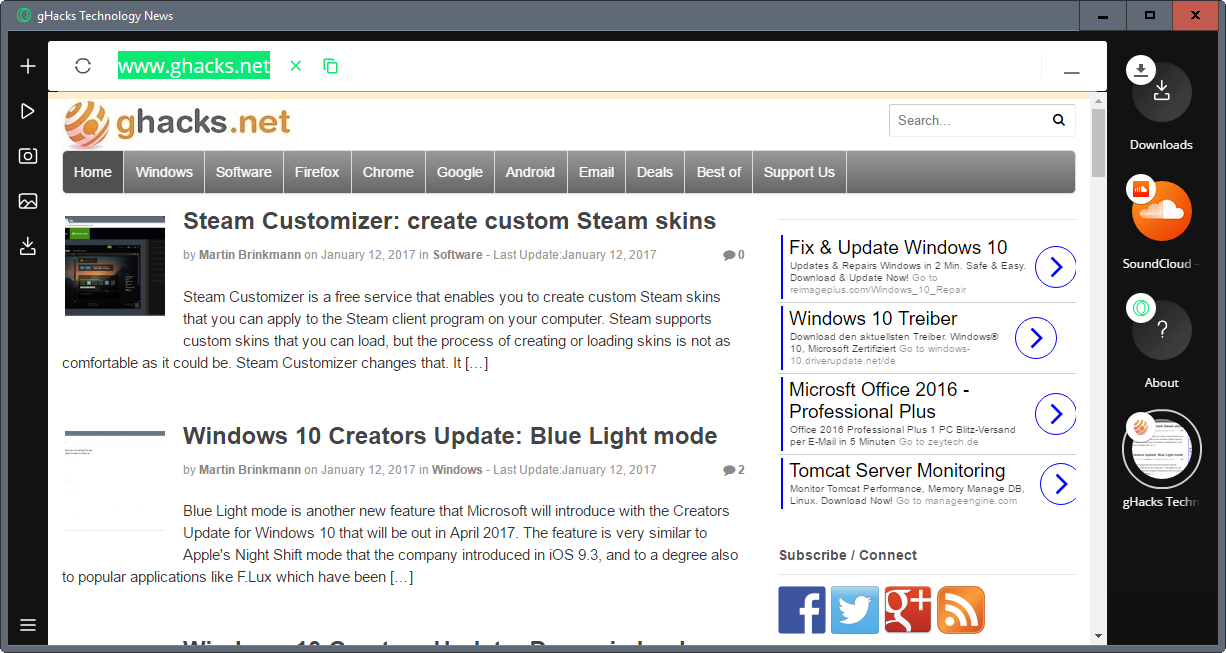
Task: Click the arrow for Microsoft Office 2016 ad
Action: (x=1055, y=414)
